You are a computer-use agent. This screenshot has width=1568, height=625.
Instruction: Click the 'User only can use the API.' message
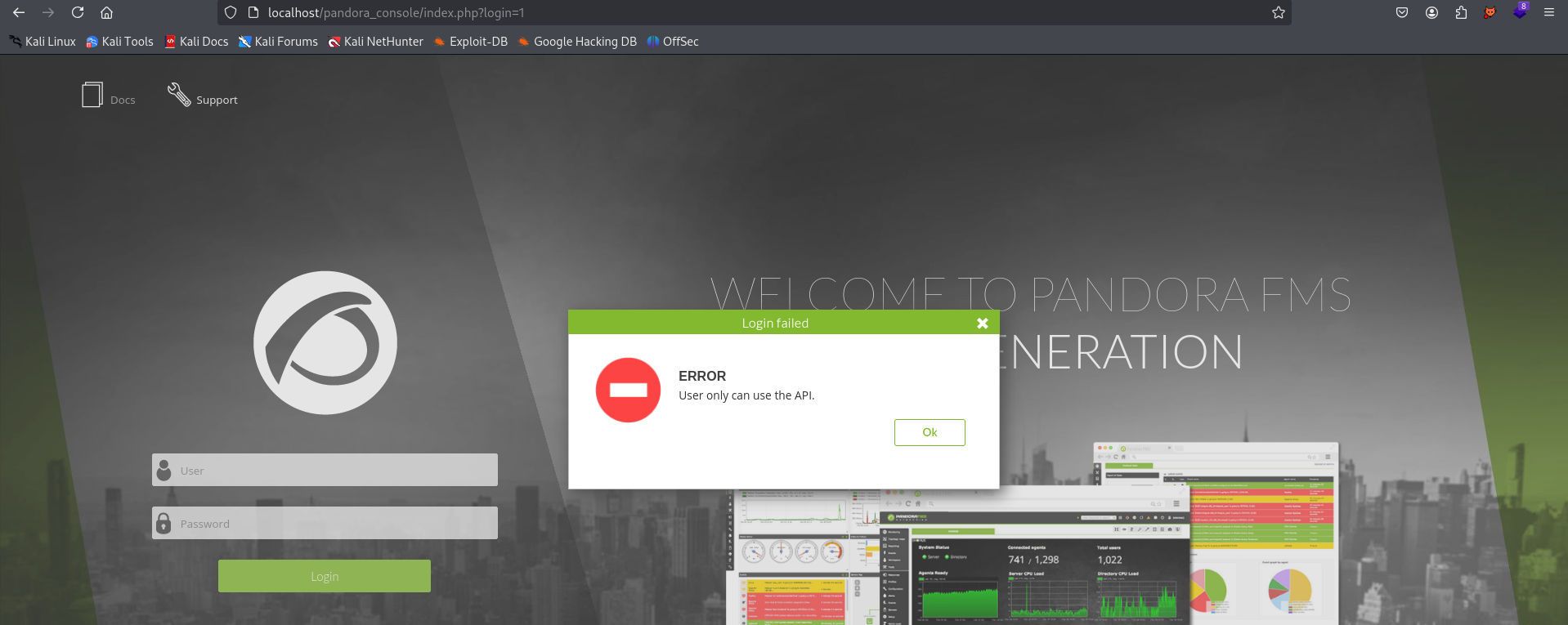[746, 395]
